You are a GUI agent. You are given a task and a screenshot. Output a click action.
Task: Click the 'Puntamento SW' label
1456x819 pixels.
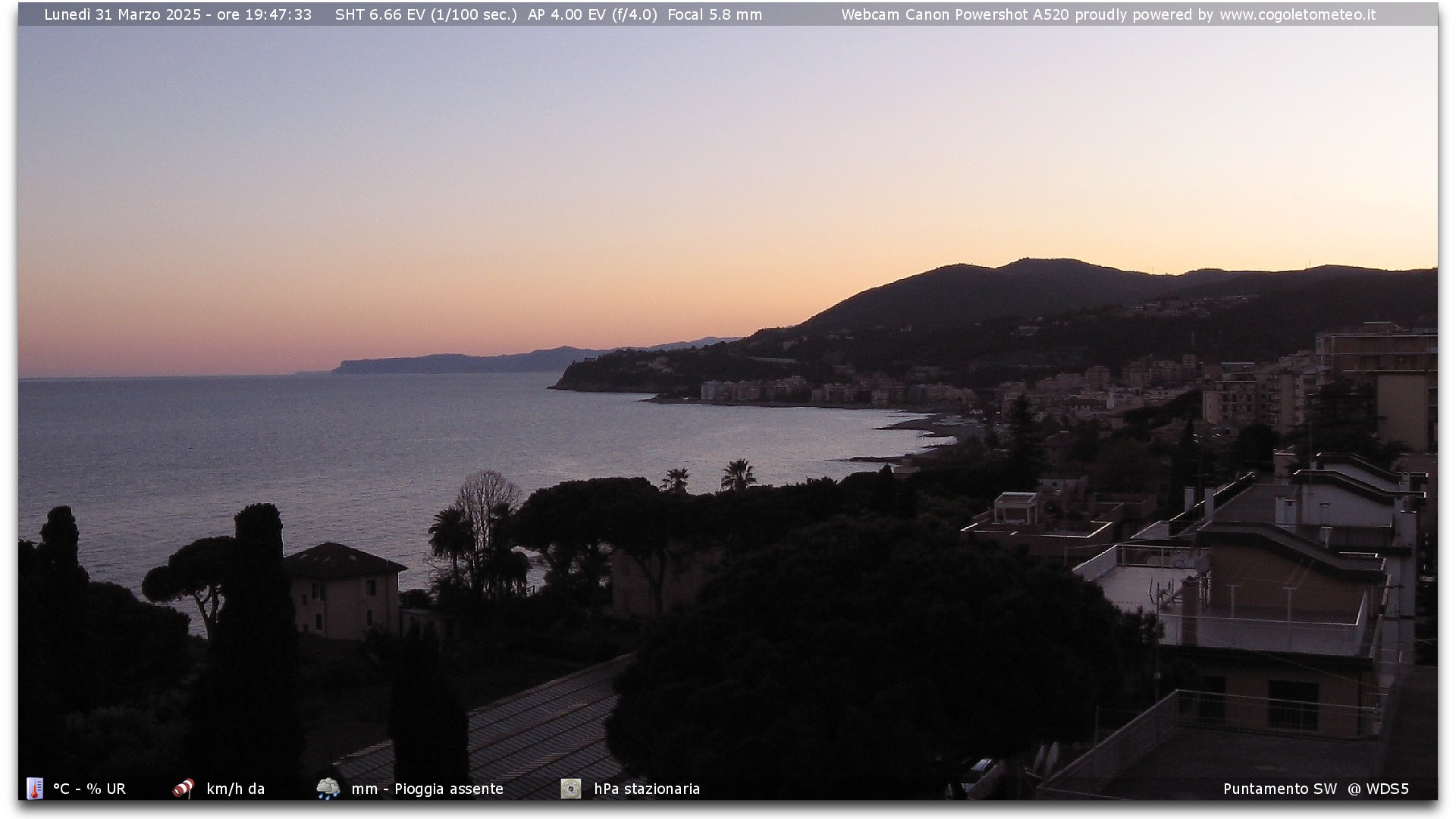1280,789
